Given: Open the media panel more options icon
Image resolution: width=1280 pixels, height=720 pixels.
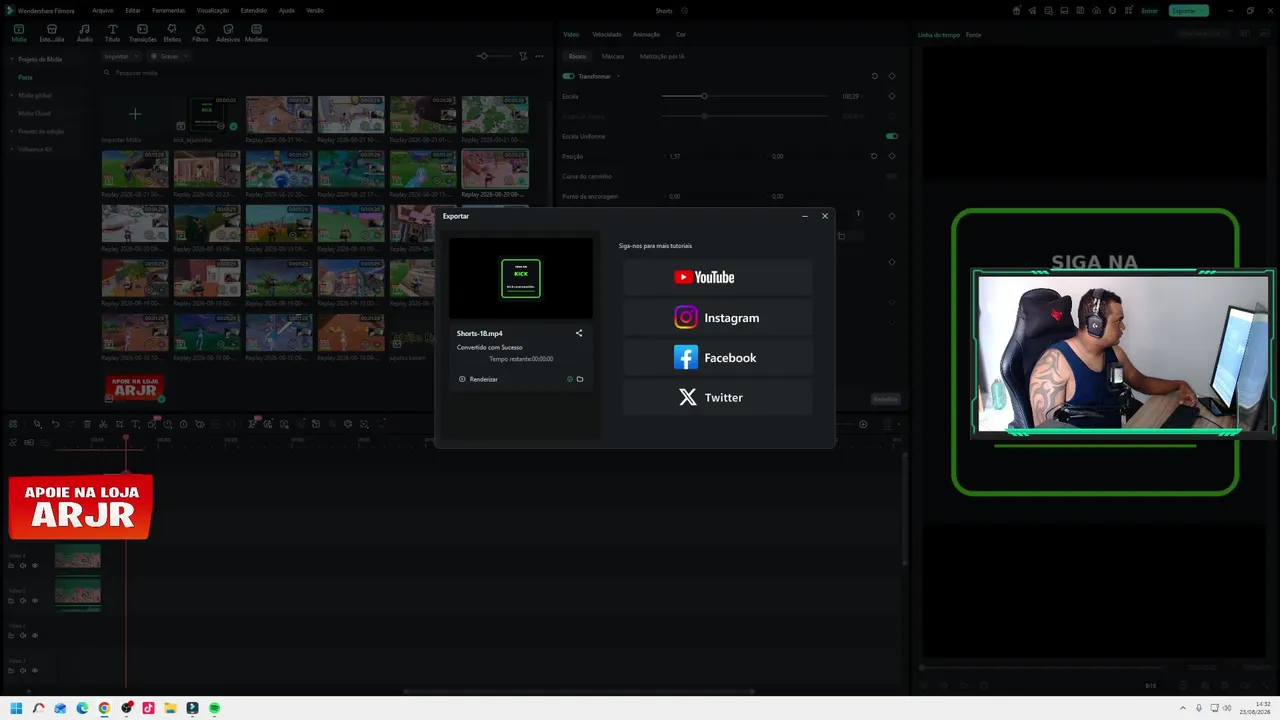Looking at the screenshot, I should pyautogui.click(x=539, y=56).
